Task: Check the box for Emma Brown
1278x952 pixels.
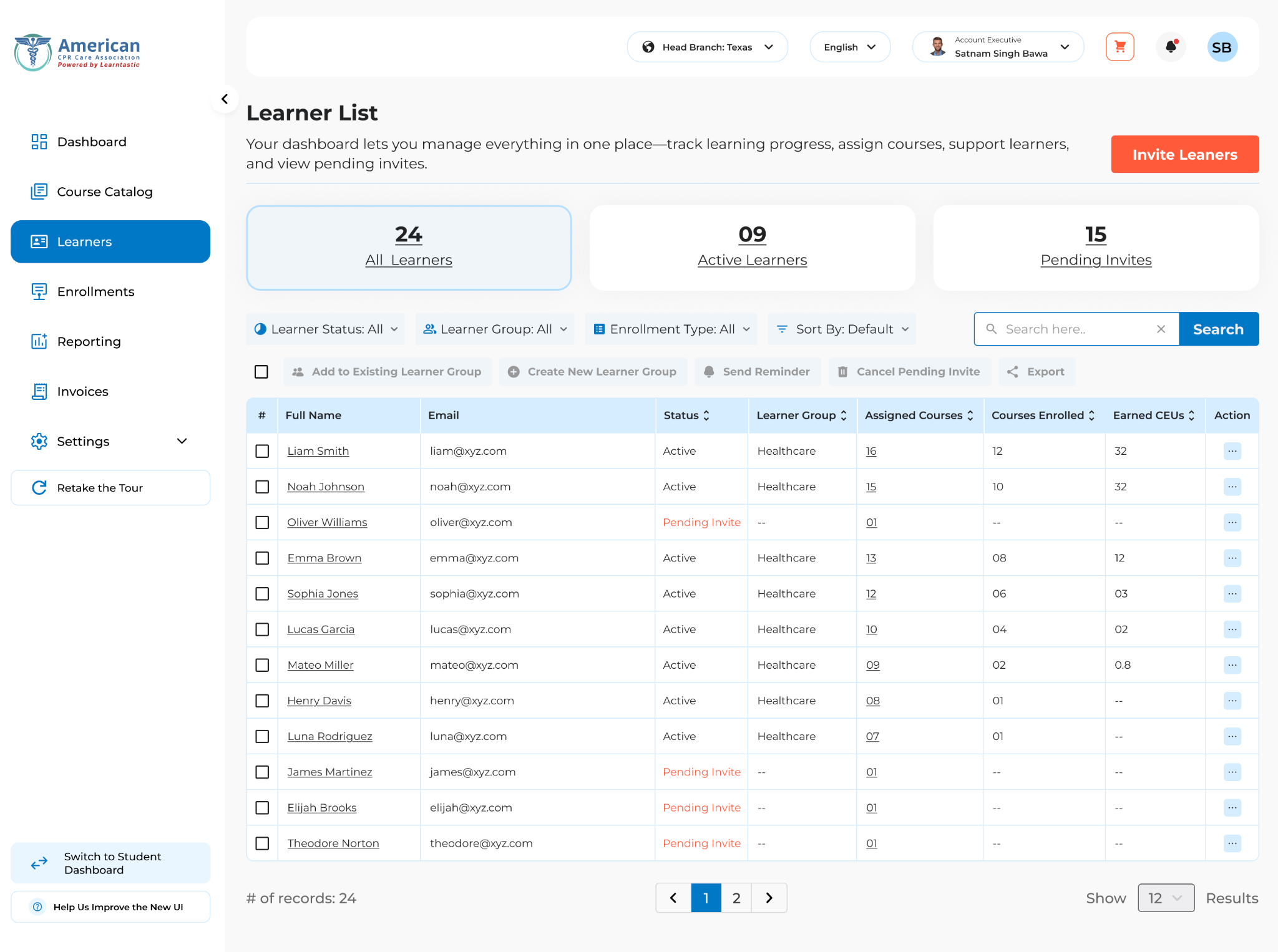Action: 262,558
